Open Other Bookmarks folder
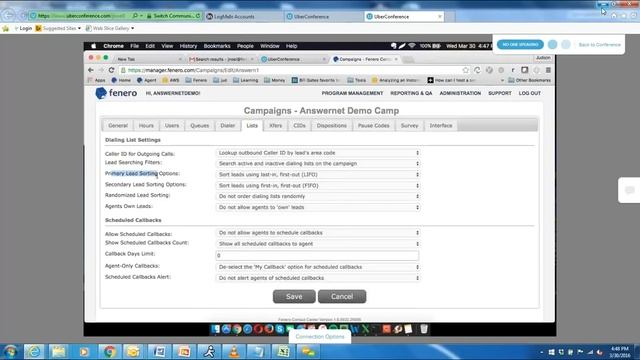This screenshot has height=360, width=640. click(x=529, y=80)
